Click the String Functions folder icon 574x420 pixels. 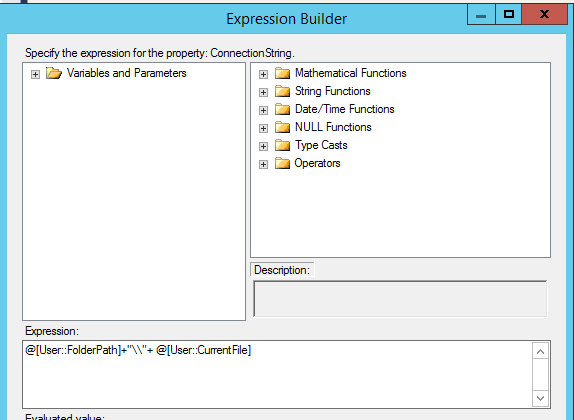pyautogui.click(x=282, y=91)
